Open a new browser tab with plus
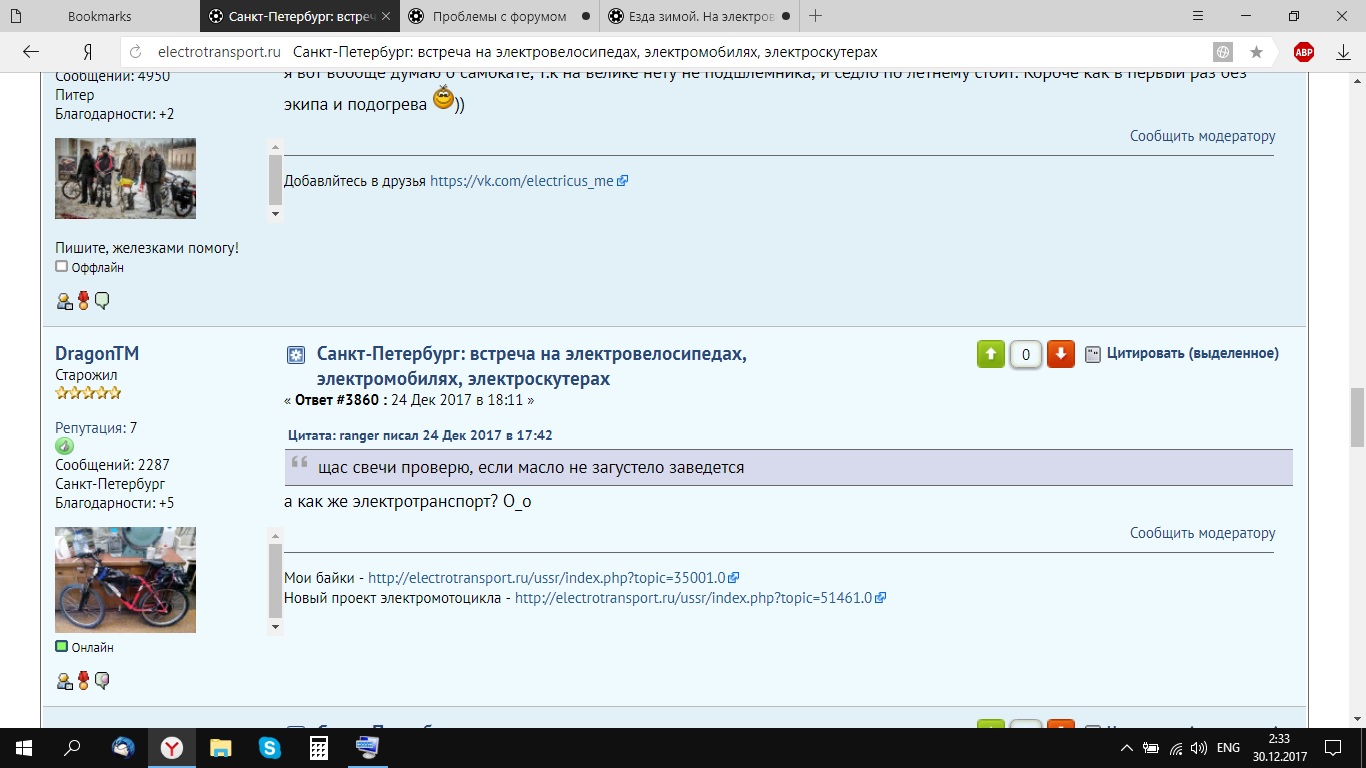 tap(816, 16)
